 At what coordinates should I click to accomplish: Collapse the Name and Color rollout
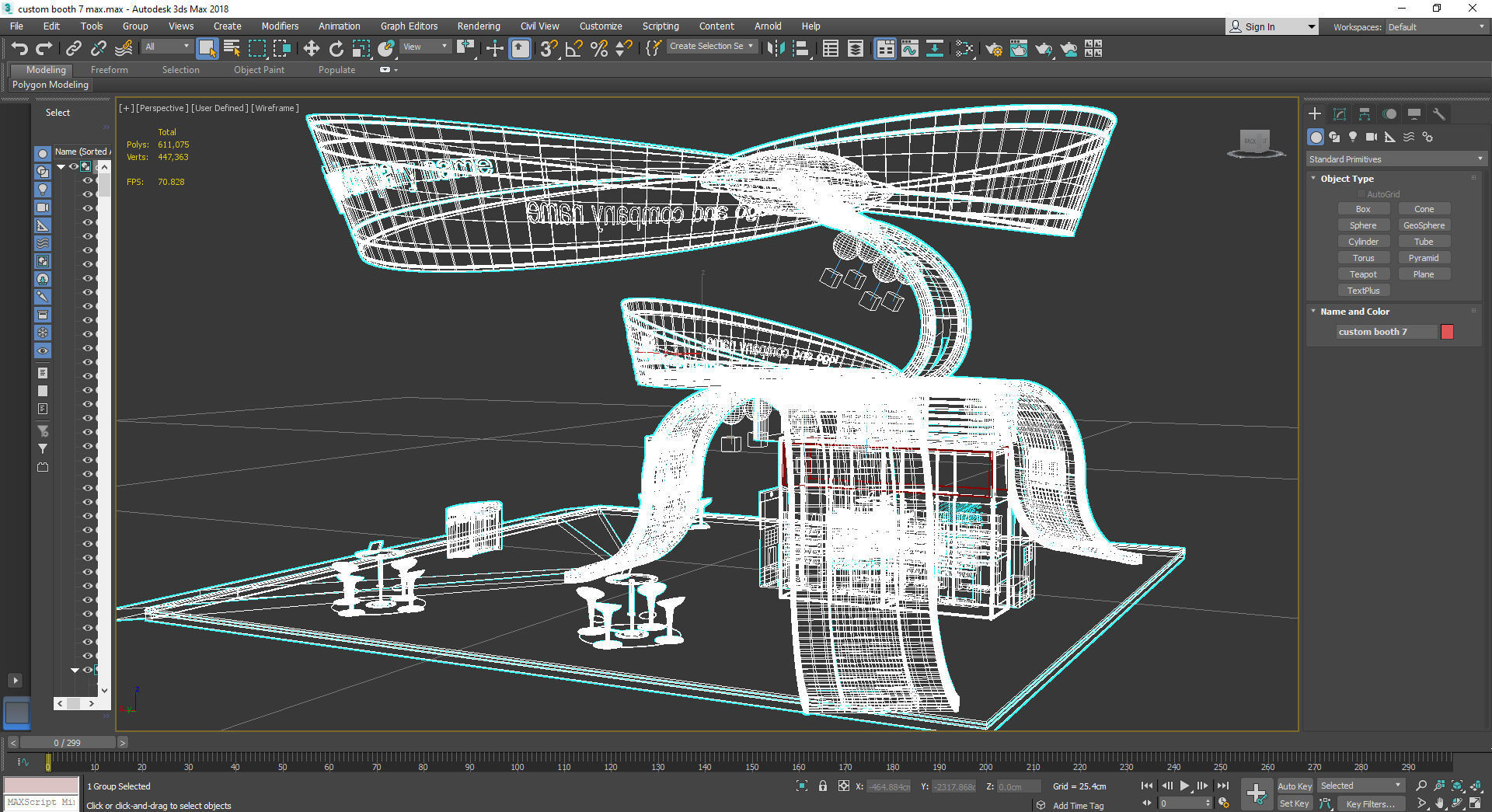point(1313,312)
